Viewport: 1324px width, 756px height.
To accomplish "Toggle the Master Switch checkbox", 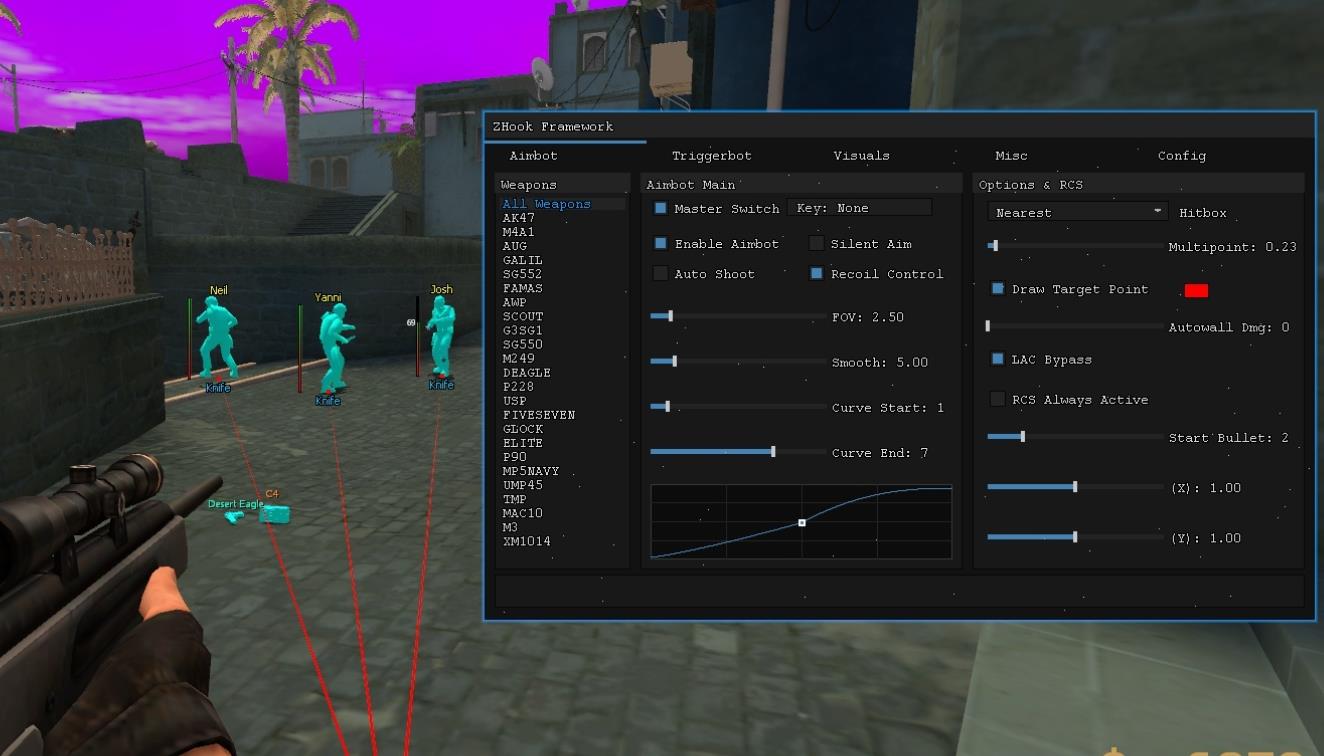I will (x=660, y=208).
